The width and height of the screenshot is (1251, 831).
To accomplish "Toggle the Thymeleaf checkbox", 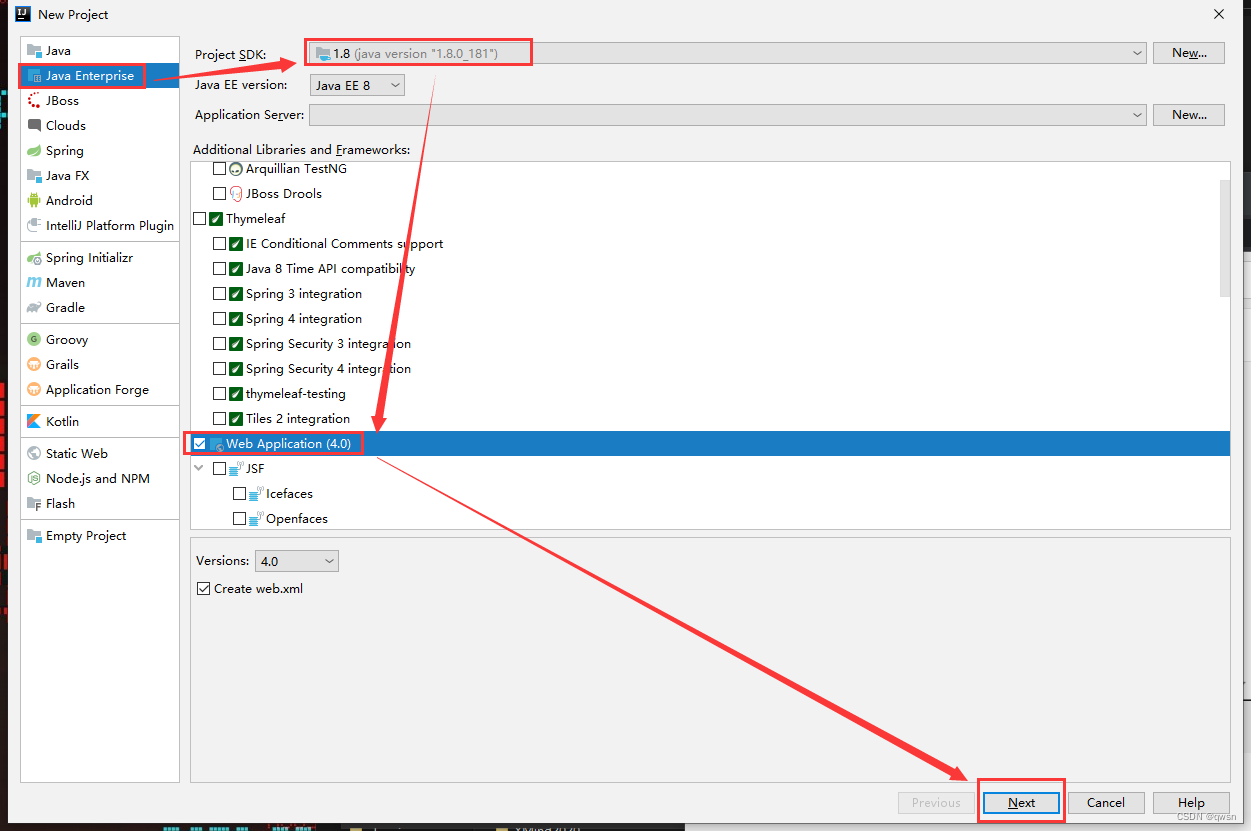I will (x=200, y=219).
